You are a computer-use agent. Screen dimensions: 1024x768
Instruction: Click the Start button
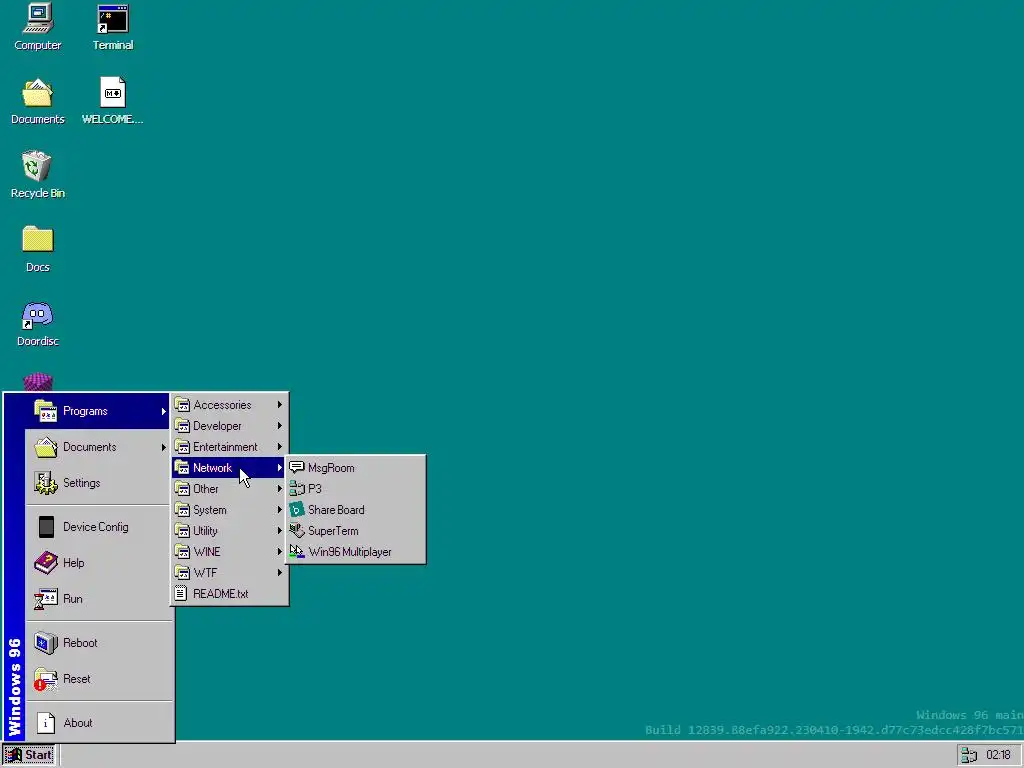pyautogui.click(x=29, y=755)
